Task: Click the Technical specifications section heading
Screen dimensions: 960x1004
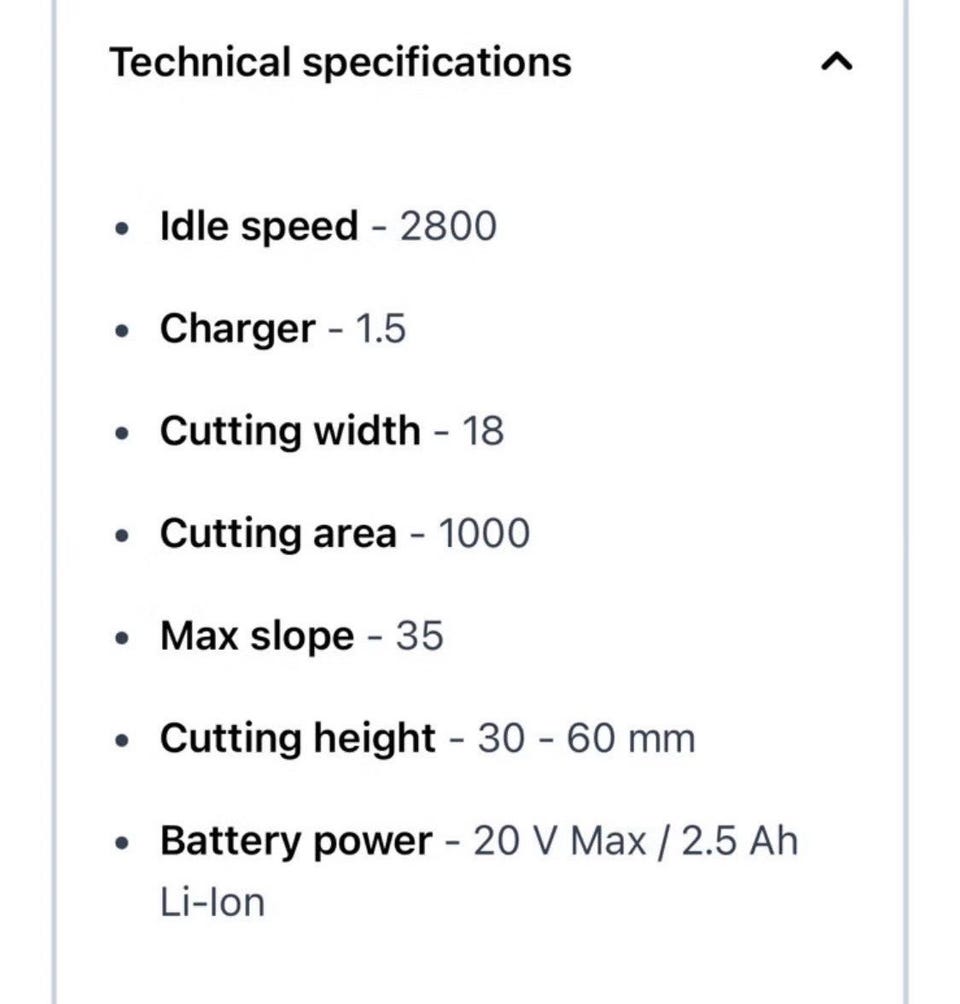Action: [x=340, y=62]
